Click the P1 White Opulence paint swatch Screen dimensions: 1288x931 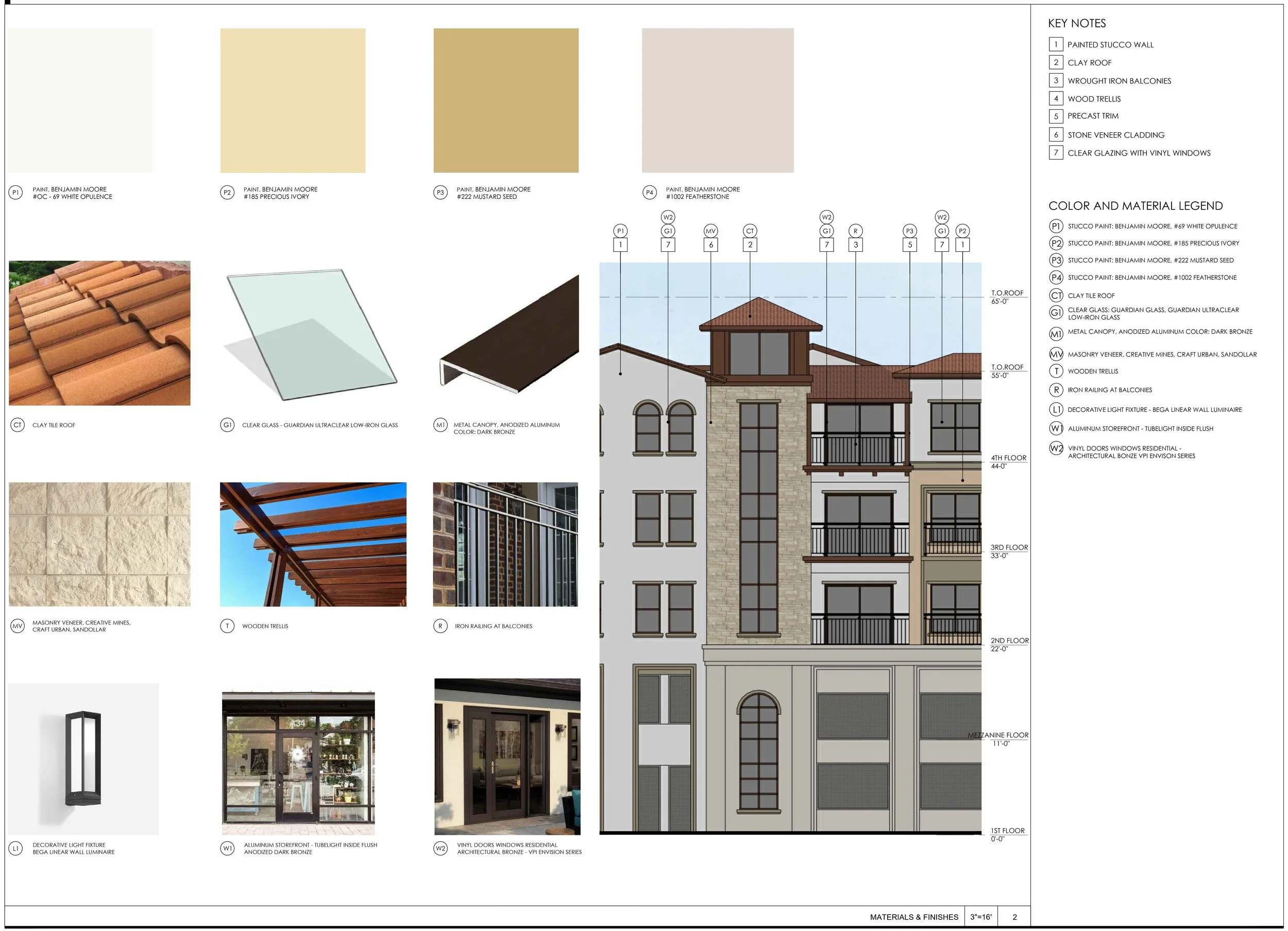pos(80,100)
